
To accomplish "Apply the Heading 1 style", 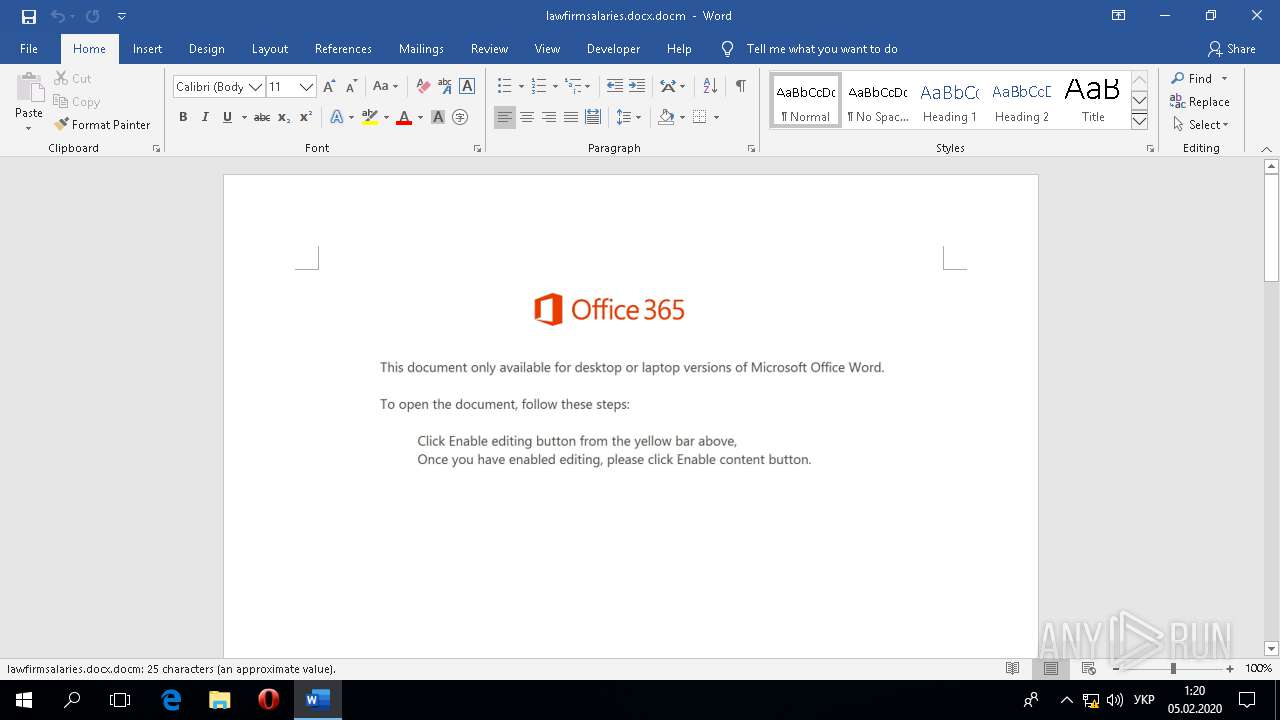I will pos(949,101).
